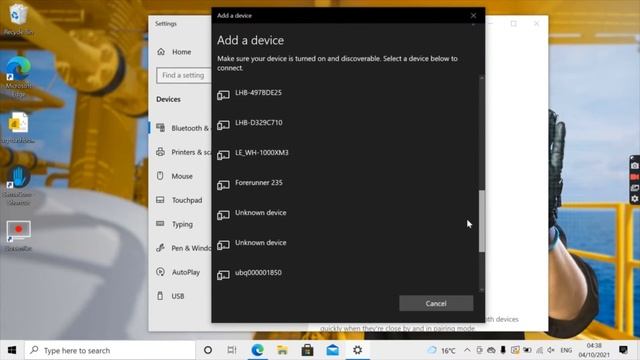The image size is (640, 360).
Task: Click the touchpad icon in sidebar
Action: tap(160, 200)
